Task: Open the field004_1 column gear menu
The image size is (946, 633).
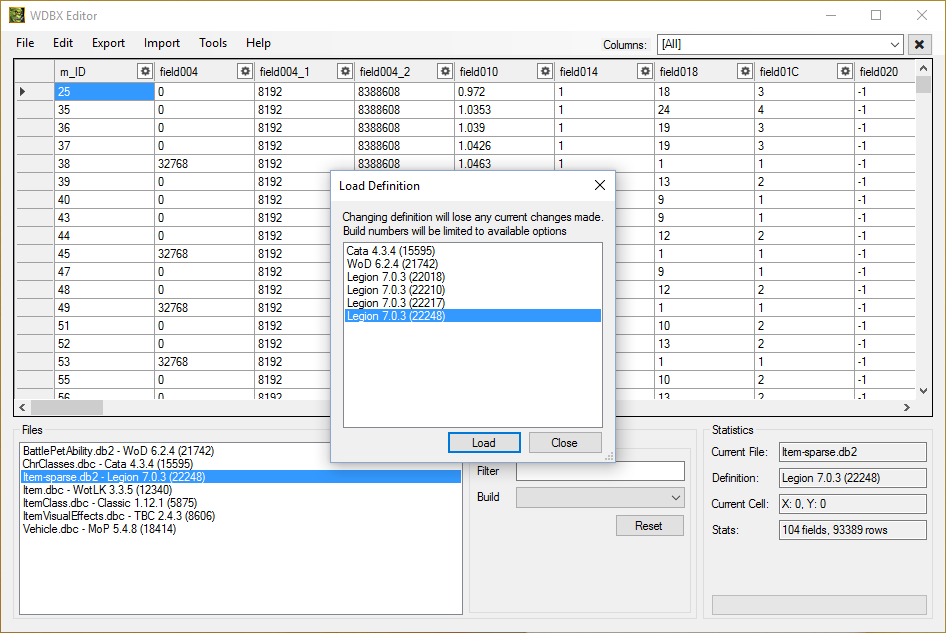Action: 345,71
